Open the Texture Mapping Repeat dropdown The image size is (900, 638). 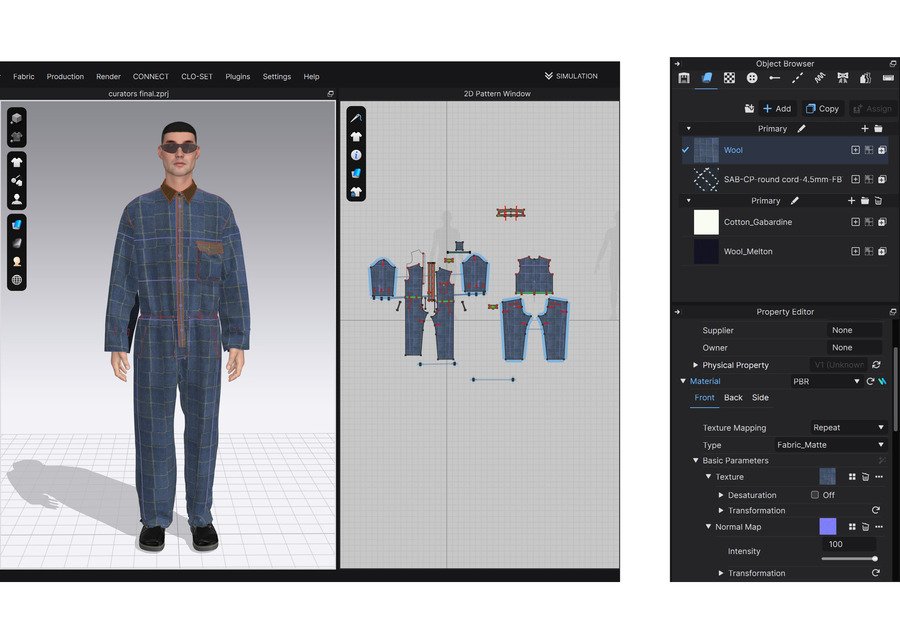(x=848, y=428)
